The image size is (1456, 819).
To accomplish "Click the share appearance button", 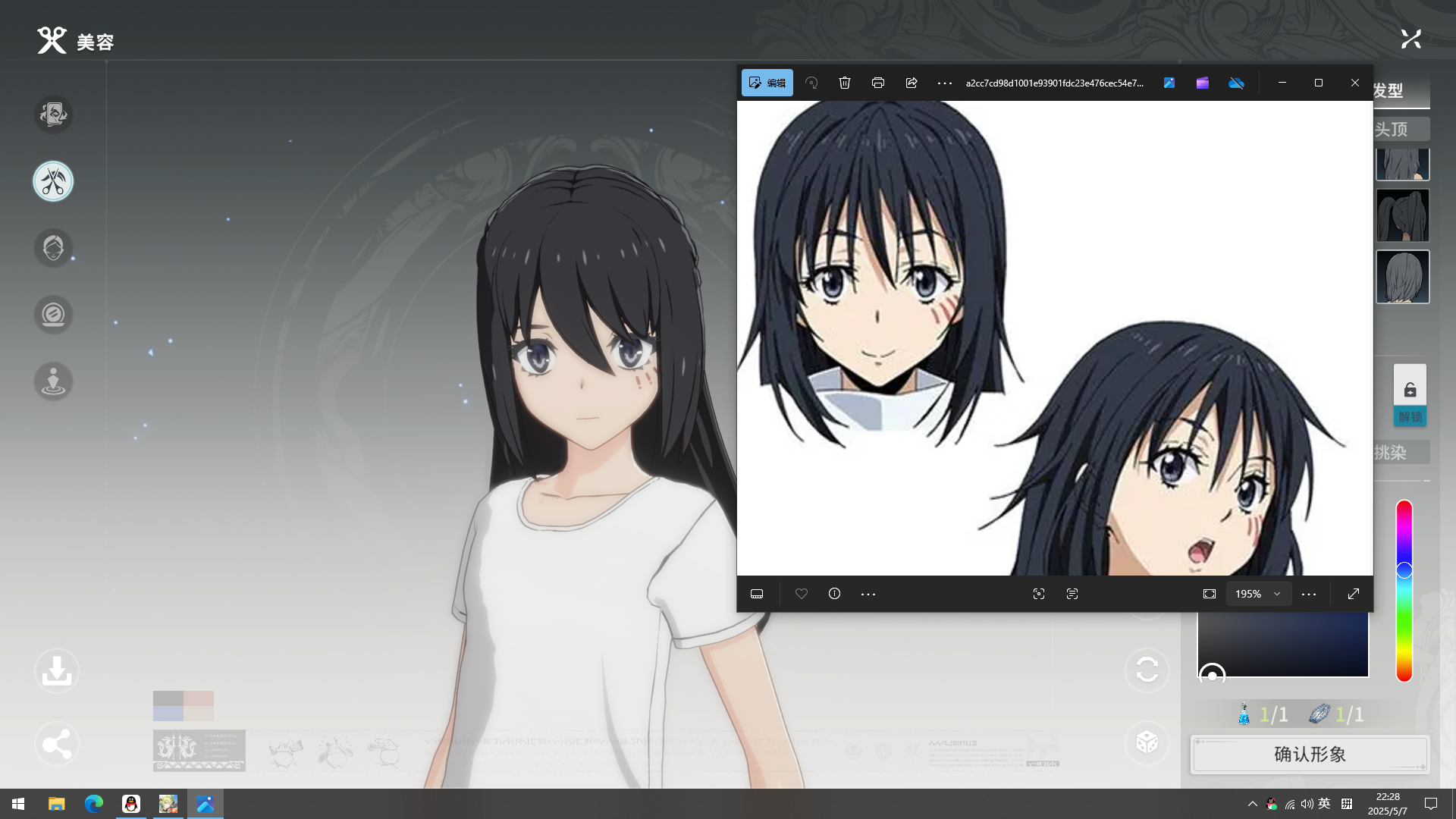I will 57,744.
